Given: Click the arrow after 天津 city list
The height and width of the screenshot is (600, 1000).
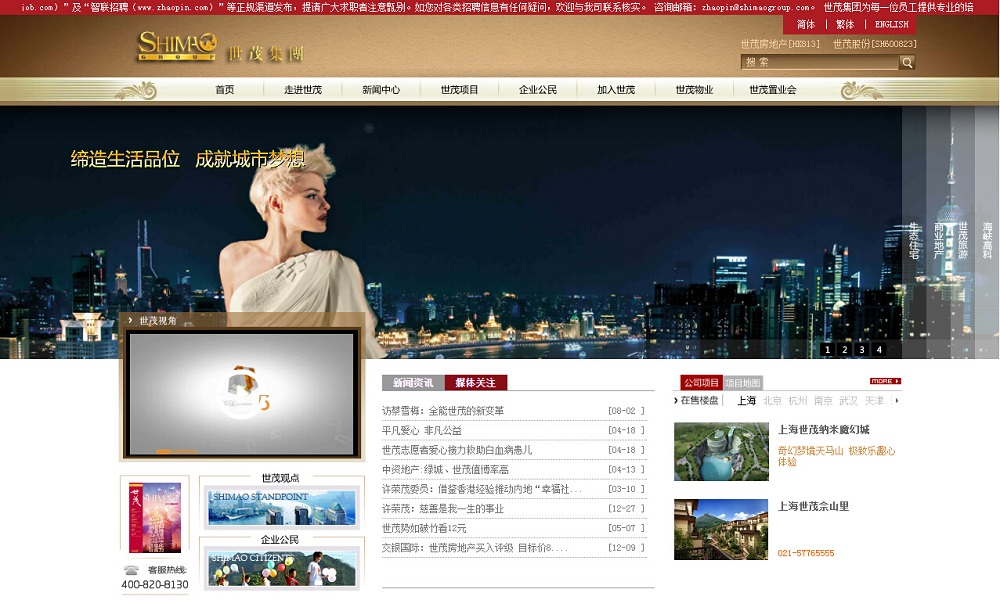Looking at the screenshot, I should pyautogui.click(x=897, y=400).
